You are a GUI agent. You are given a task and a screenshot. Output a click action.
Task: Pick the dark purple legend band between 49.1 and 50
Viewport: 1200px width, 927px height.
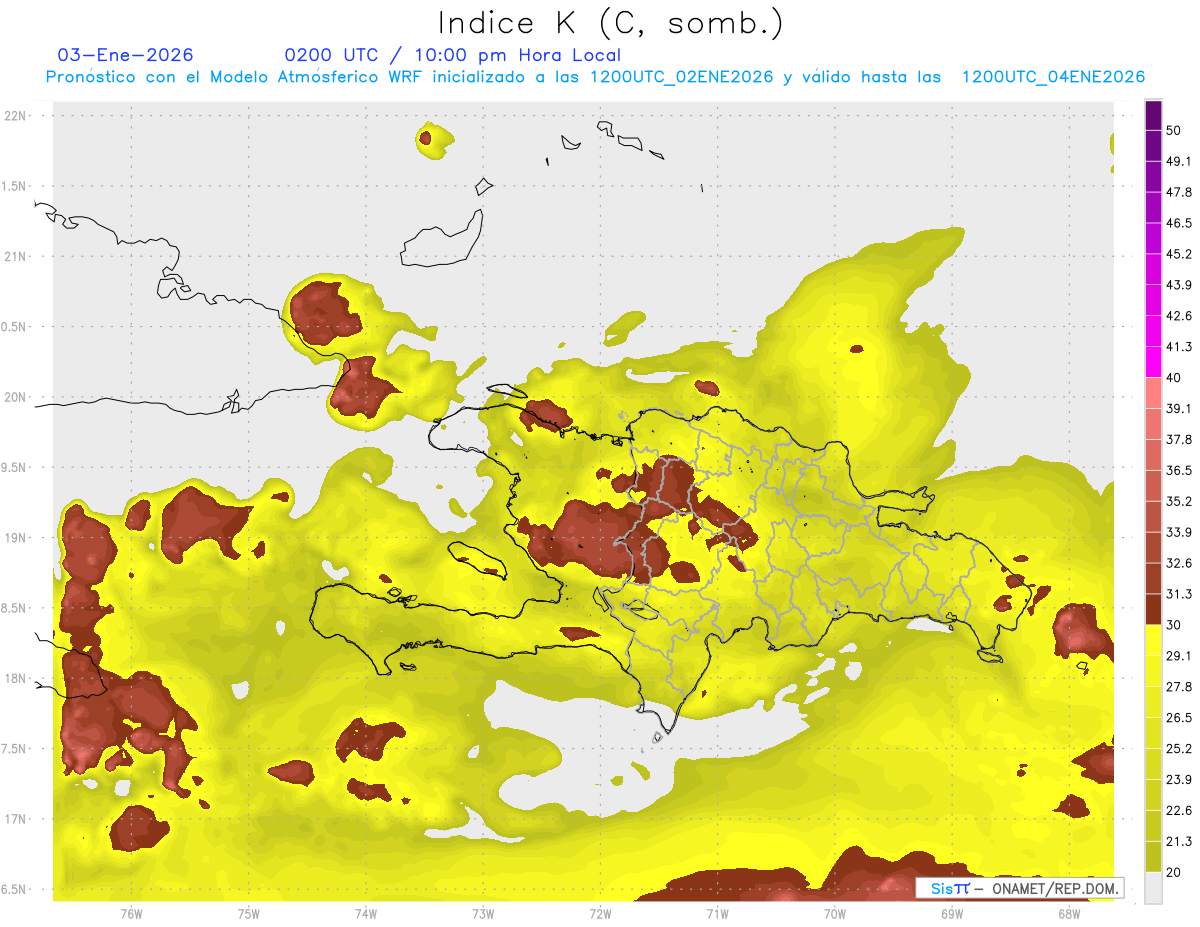point(1153,145)
